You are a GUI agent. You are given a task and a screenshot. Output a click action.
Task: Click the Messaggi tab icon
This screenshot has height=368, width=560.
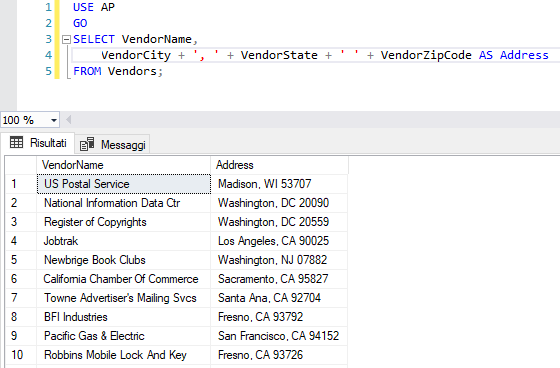pyautogui.click(x=87, y=144)
